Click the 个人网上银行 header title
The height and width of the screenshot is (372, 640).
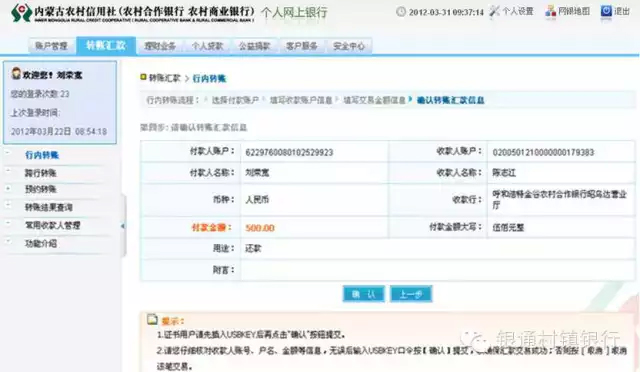coord(294,13)
